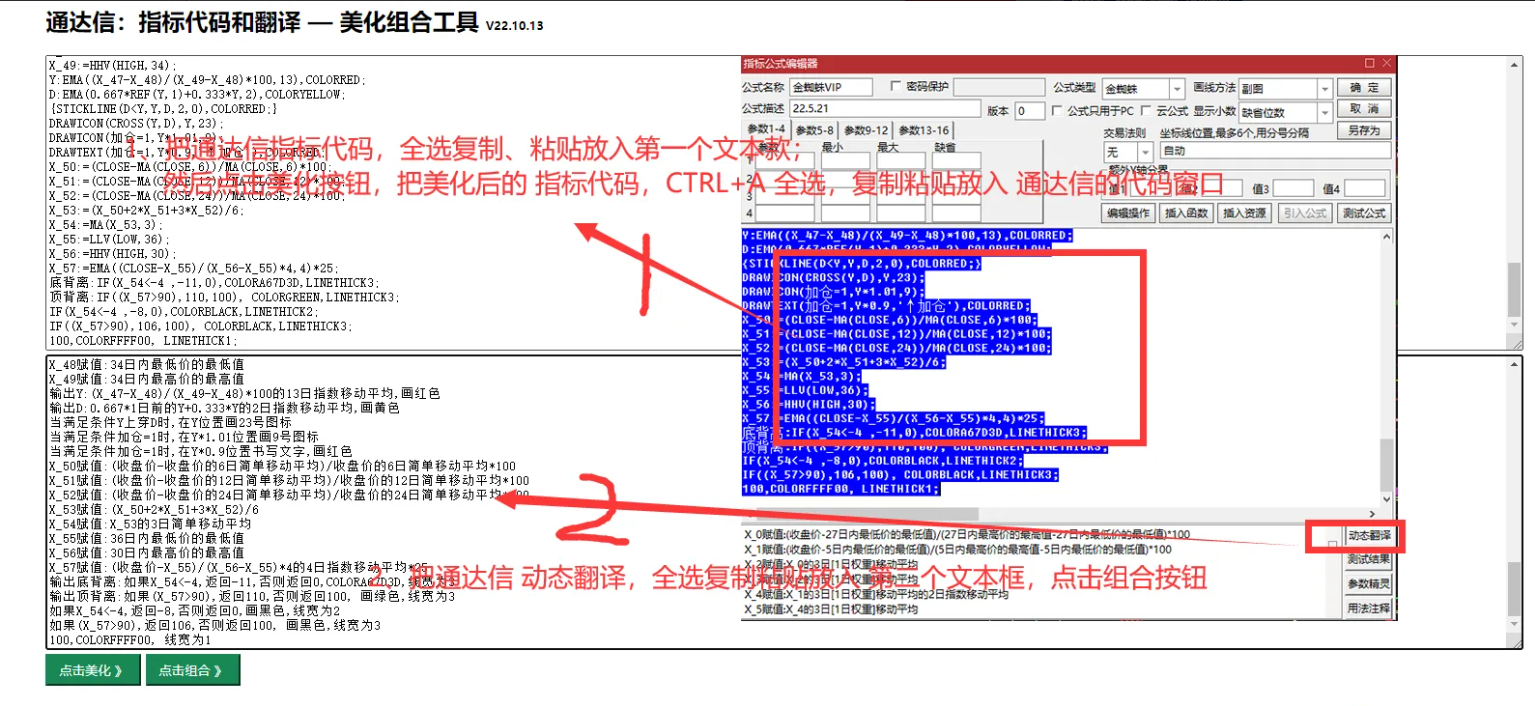Click the 点击美化 green button
1535x706 pixels.
92,671
